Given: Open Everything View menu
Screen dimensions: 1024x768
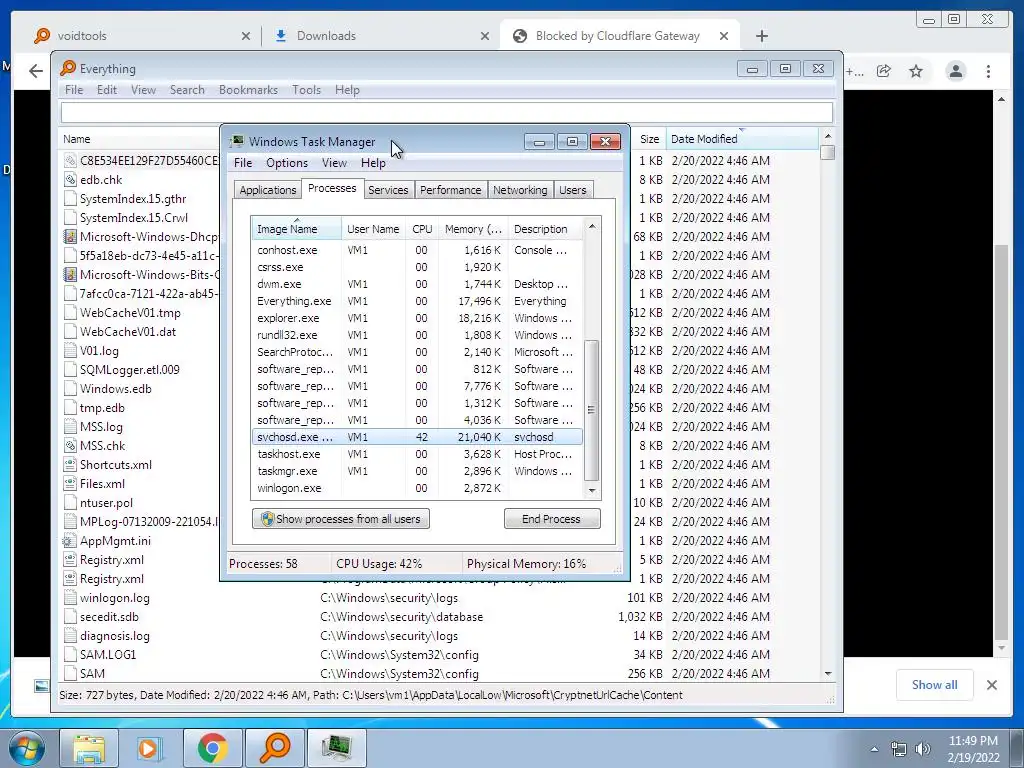Looking at the screenshot, I should pyautogui.click(x=143, y=89).
